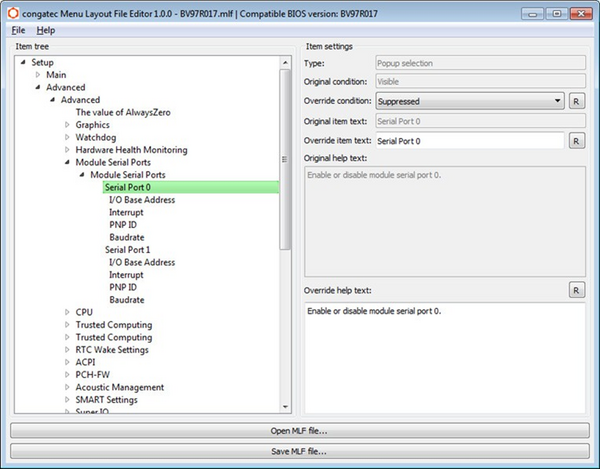Expand the ACPI tree node
600x469 pixels.
pos(67,362)
